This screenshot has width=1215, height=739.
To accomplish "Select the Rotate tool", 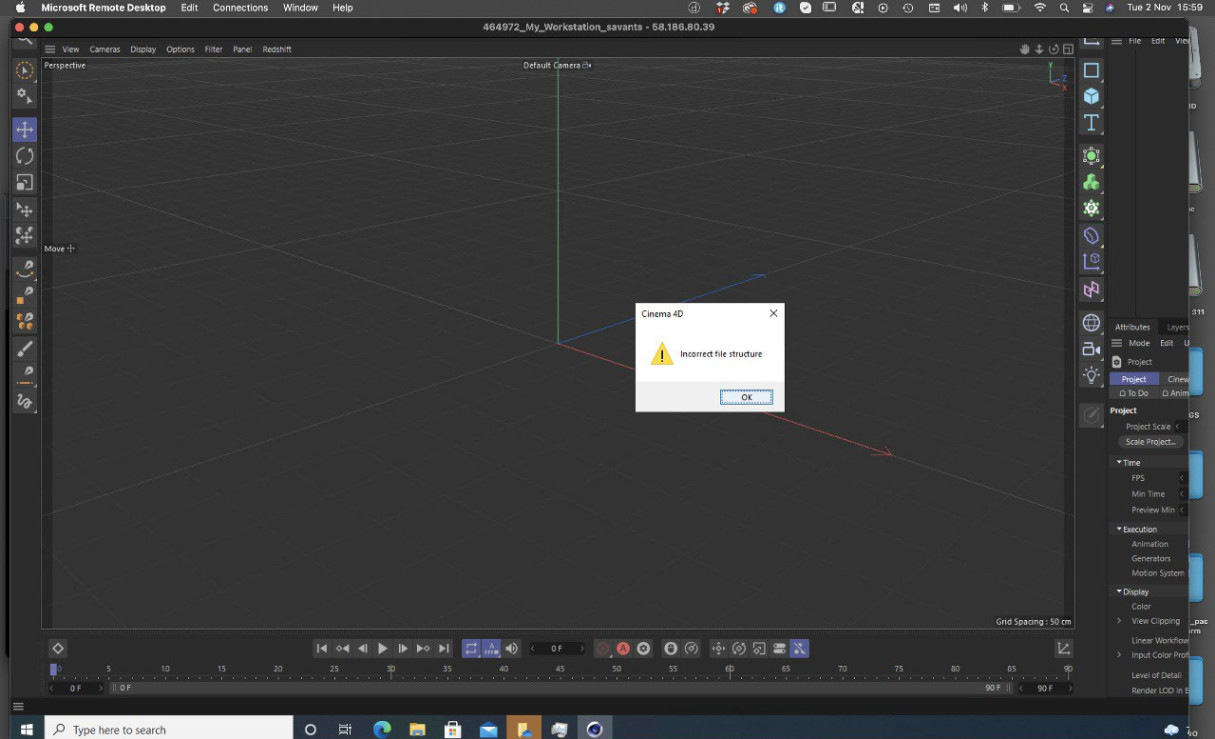I will [25, 156].
